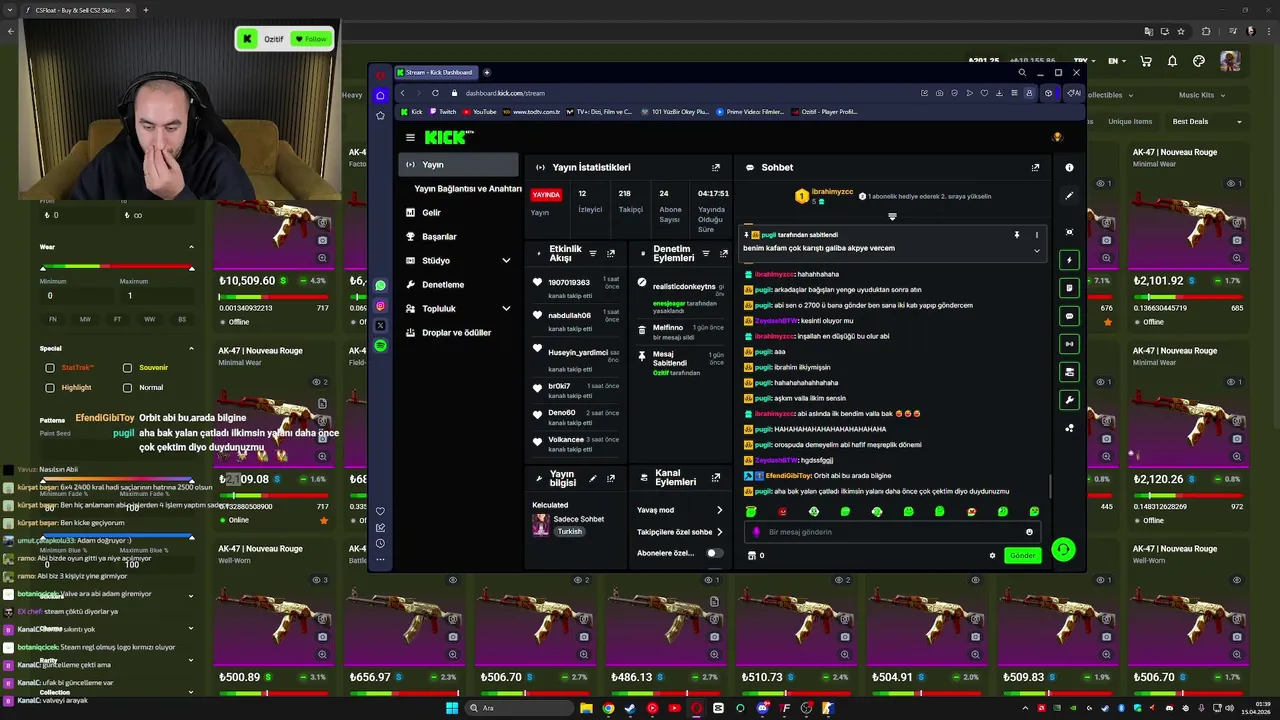This screenshot has width=1280, height=720.
Task: Open filter options in Denetim Eylemleri
Action: [x=705, y=254]
